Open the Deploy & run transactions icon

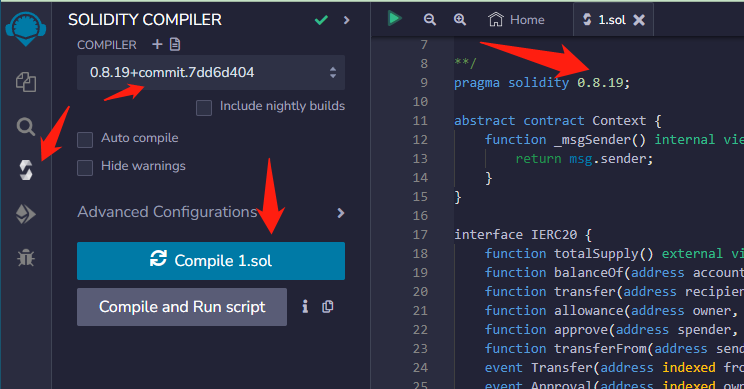click(x=26, y=214)
